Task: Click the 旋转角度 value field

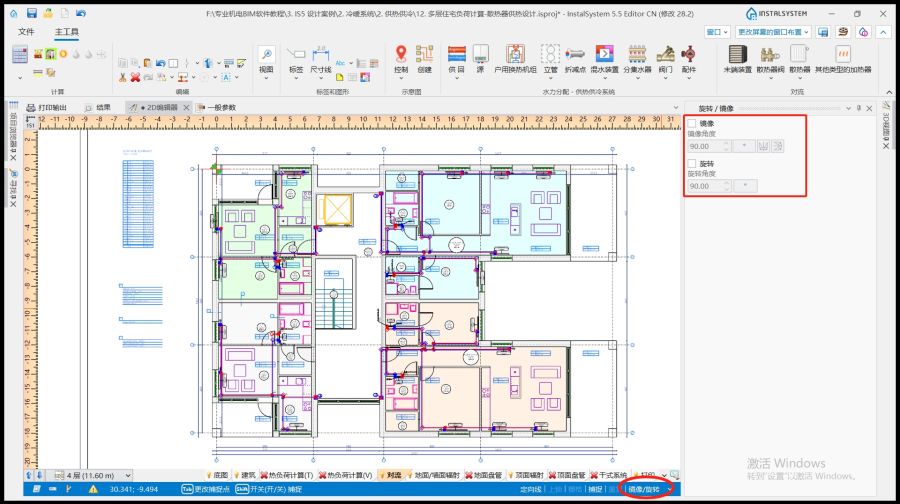Action: (x=709, y=186)
